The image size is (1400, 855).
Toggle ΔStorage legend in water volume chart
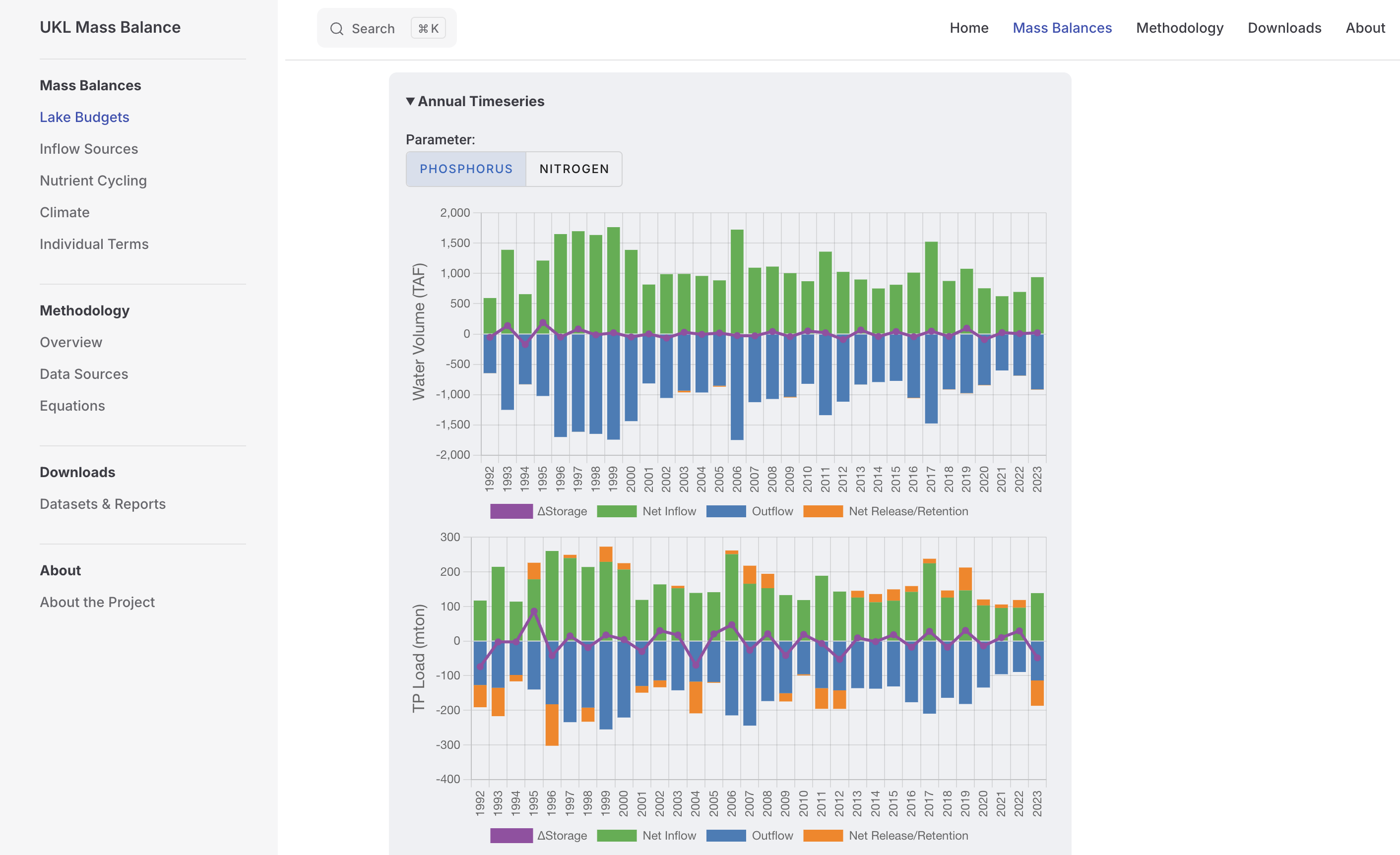(511, 511)
